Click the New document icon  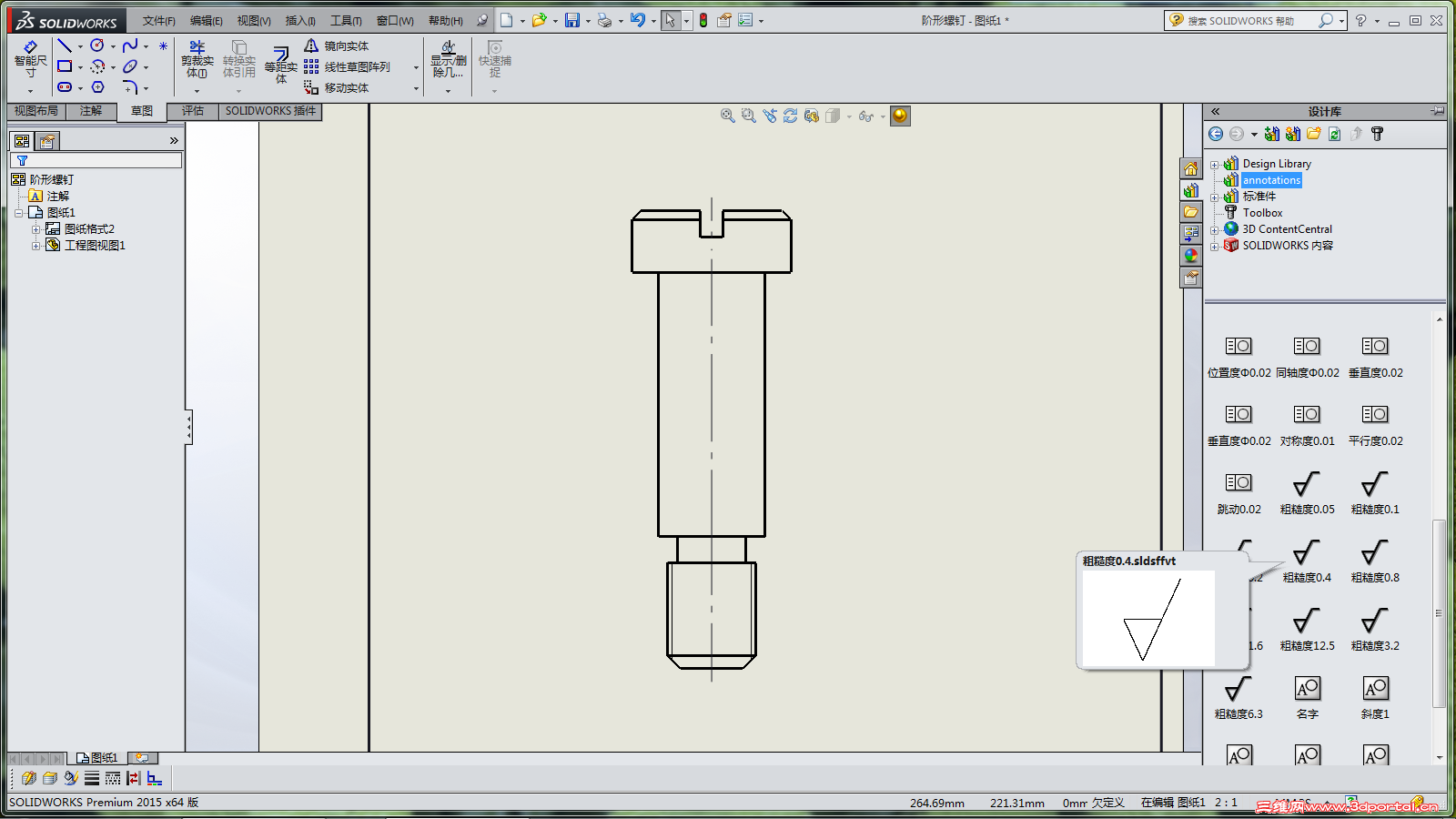point(507,20)
